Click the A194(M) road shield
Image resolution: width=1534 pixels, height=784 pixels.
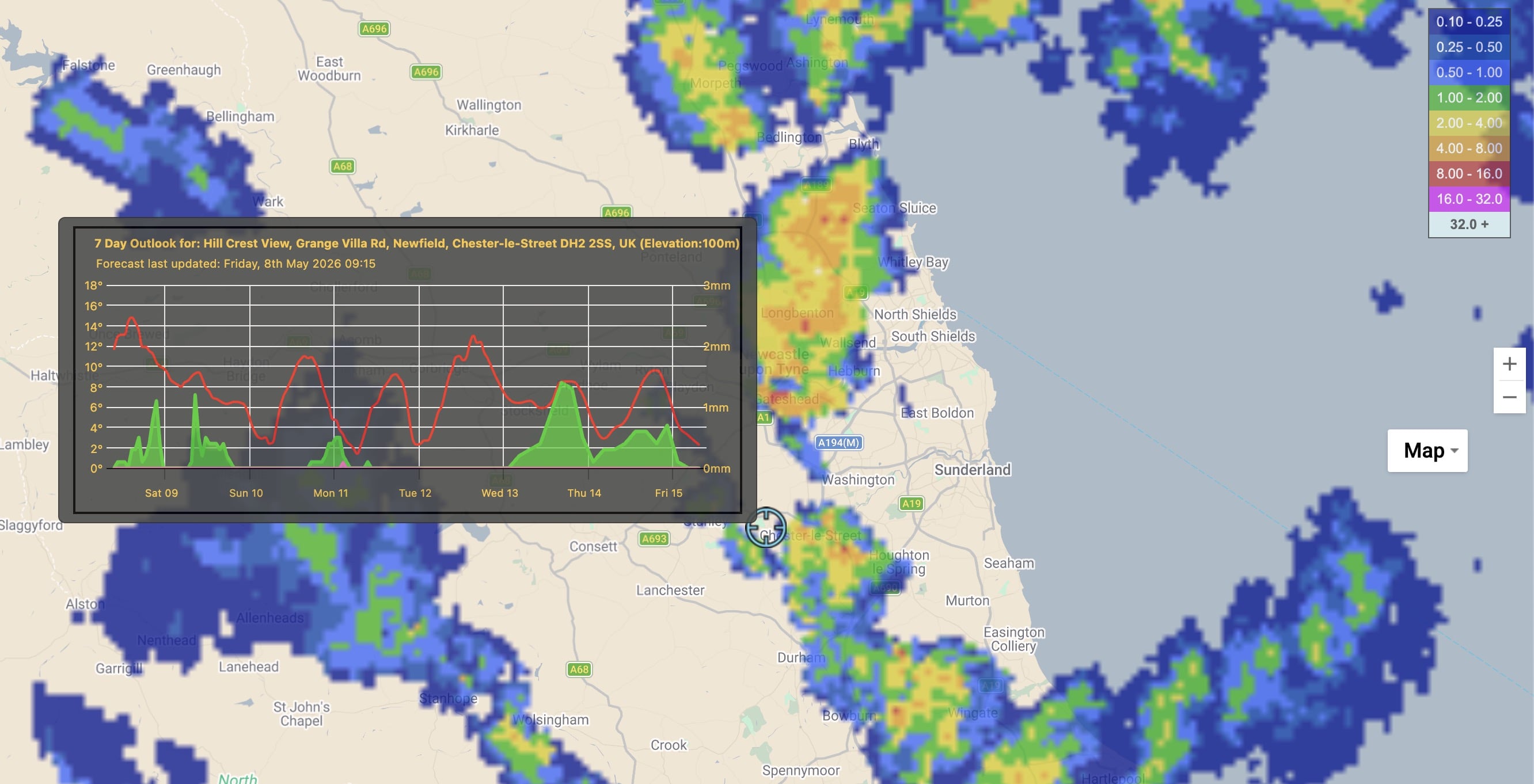tap(838, 442)
